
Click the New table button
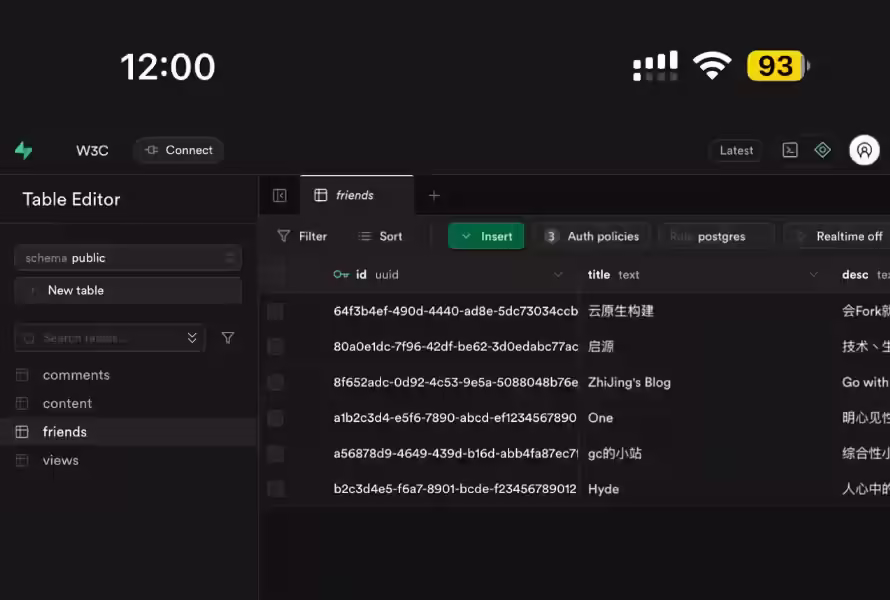(128, 290)
